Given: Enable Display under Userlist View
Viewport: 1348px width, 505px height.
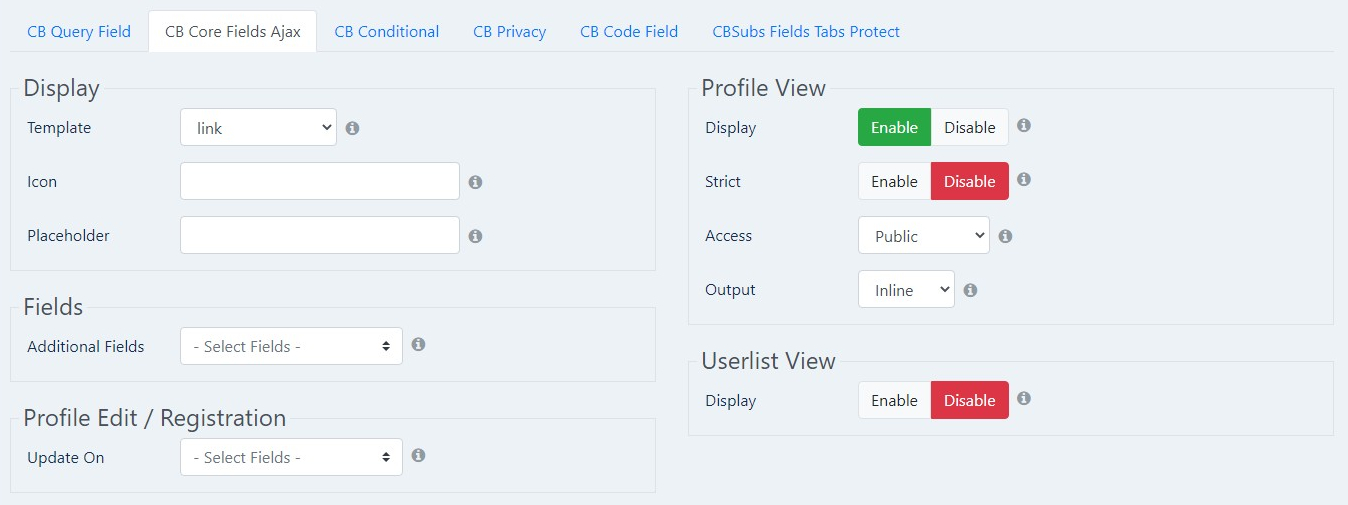Looking at the screenshot, I should (x=894, y=400).
